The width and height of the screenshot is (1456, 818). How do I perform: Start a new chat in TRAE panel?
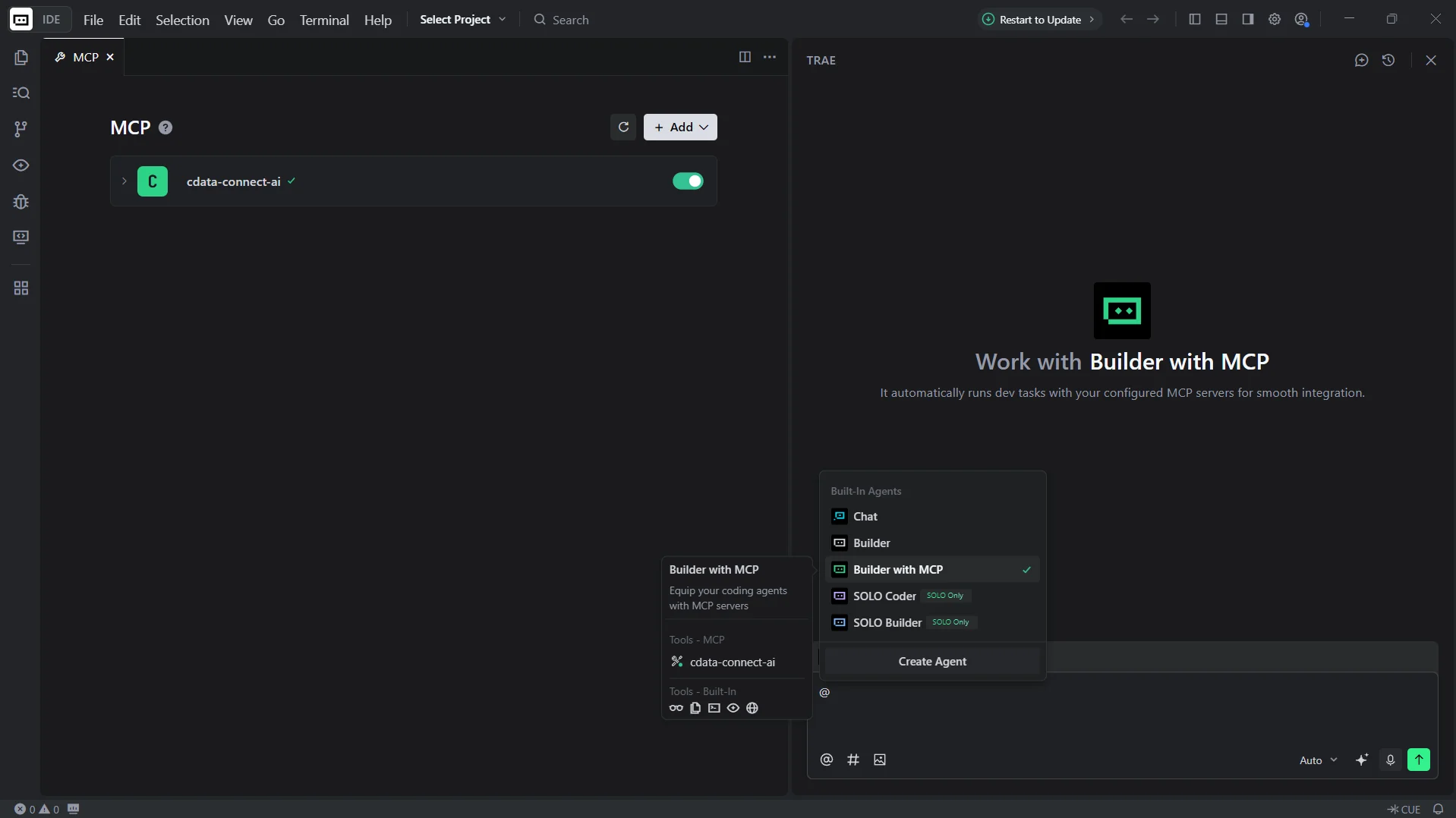point(1361,60)
